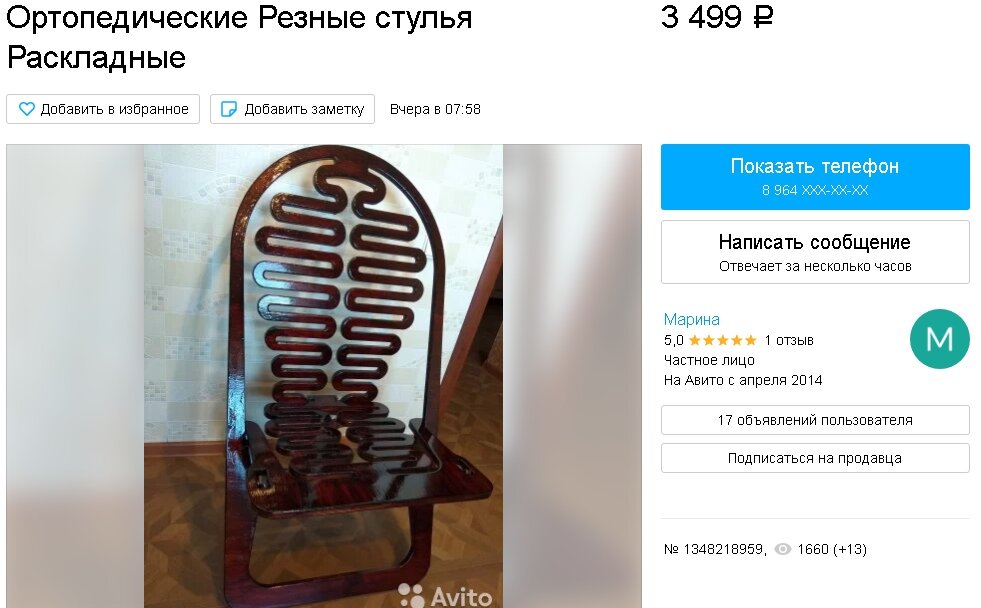Viewport: 981px width, 608px height.
Task: Click the heart icon for favorites
Action: pyautogui.click(x=26, y=109)
